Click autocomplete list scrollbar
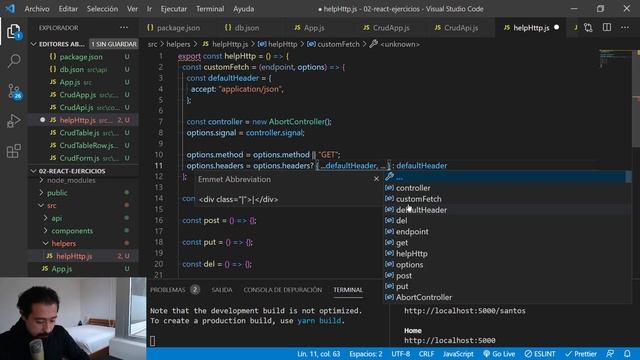 (629, 177)
